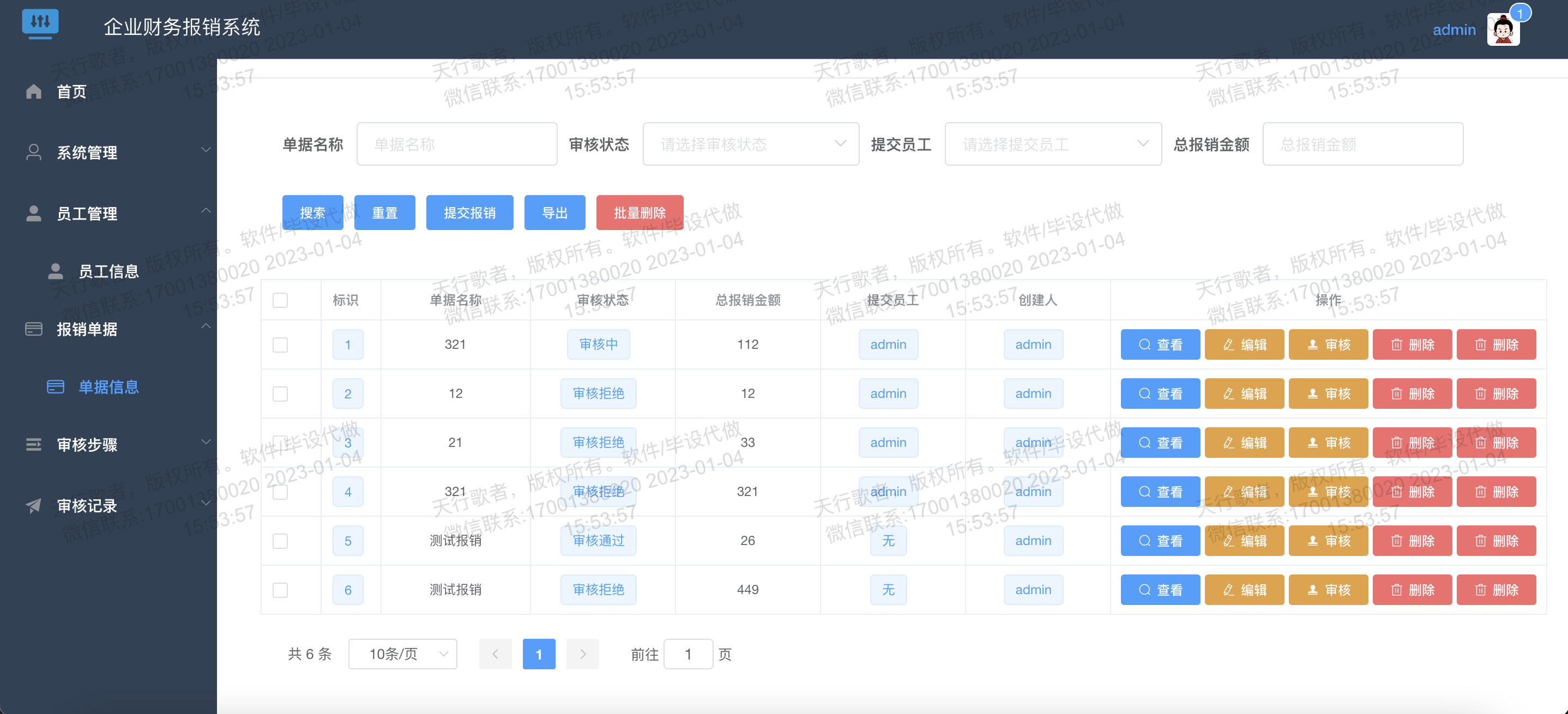This screenshot has width=1568, height=714.
Task: Click the 搜索 search button
Action: (x=313, y=212)
